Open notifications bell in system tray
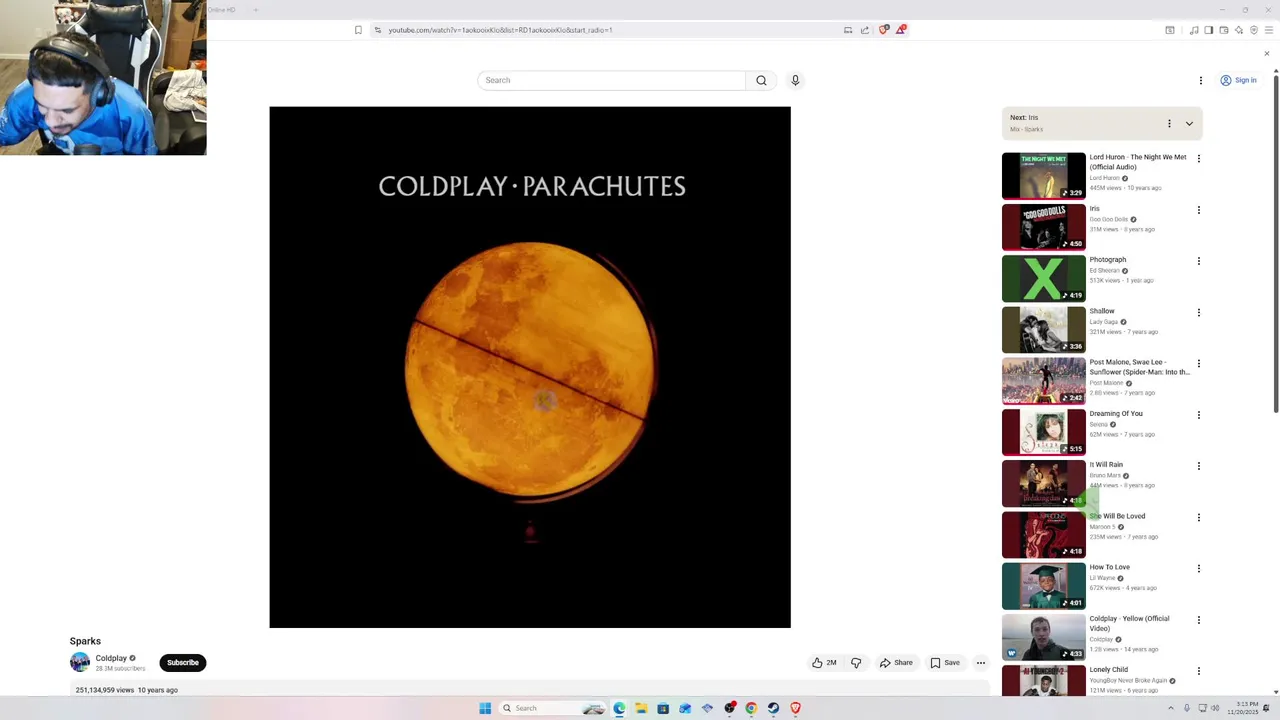1280x720 pixels. [x=1266, y=708]
